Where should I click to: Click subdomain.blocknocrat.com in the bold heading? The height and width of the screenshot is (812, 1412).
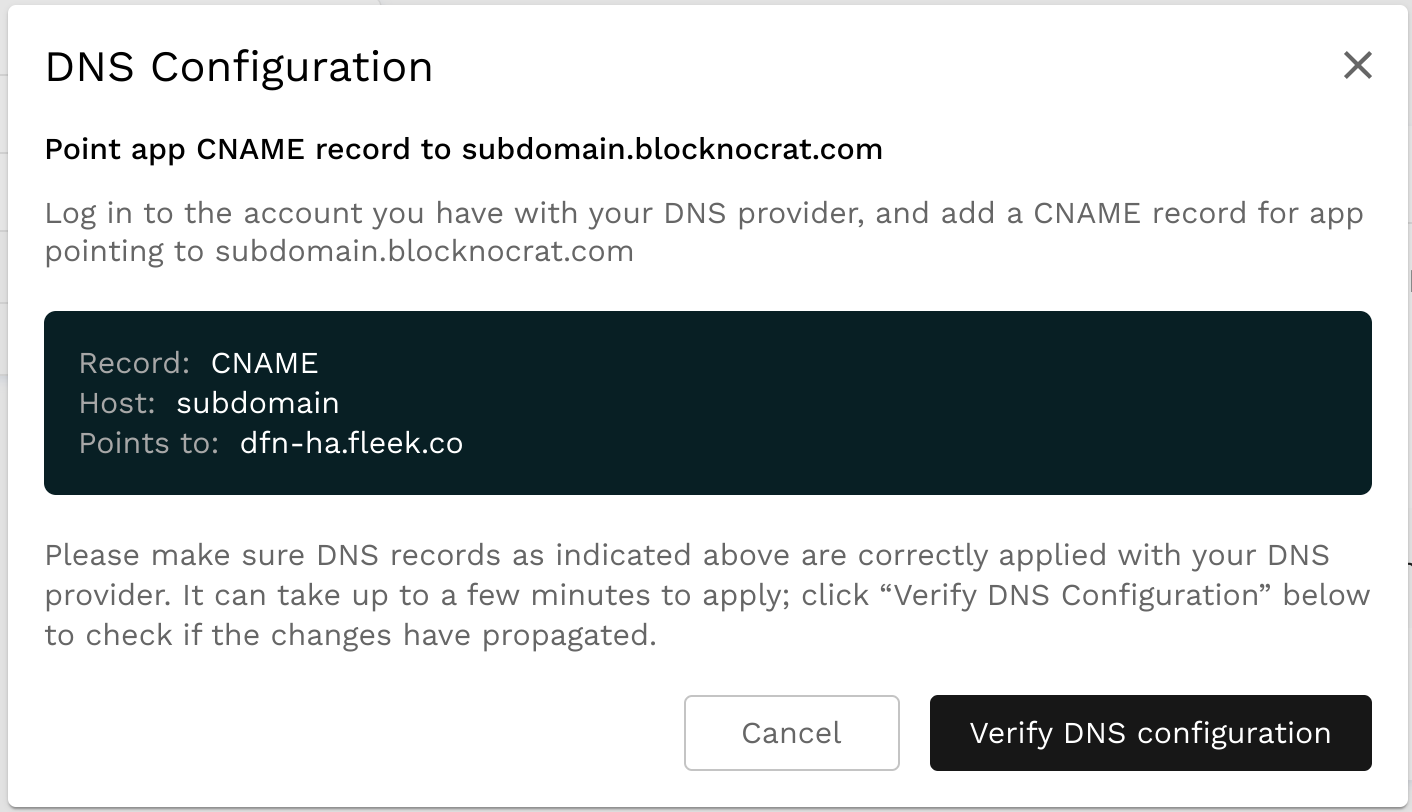(672, 150)
